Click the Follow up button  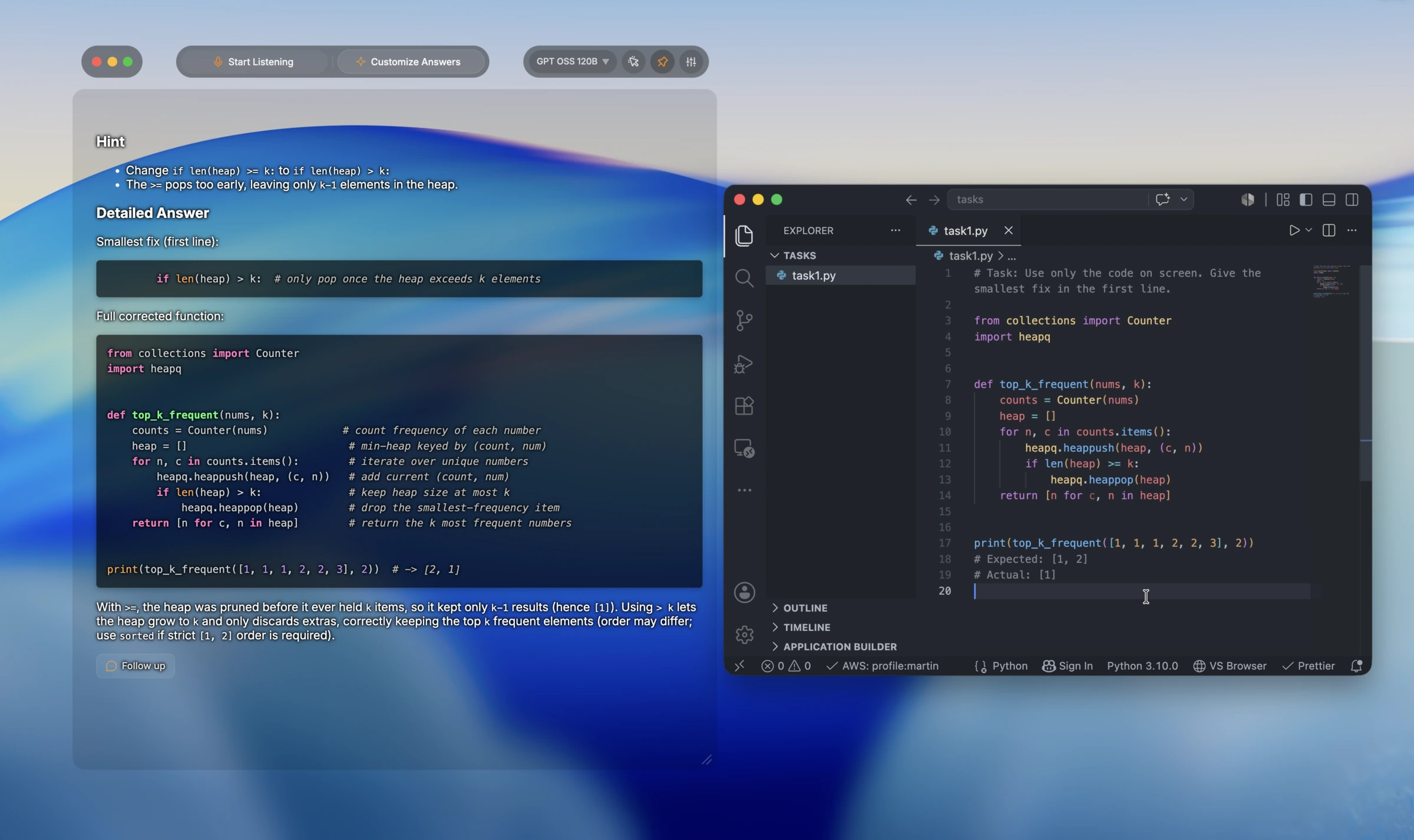tap(136, 666)
